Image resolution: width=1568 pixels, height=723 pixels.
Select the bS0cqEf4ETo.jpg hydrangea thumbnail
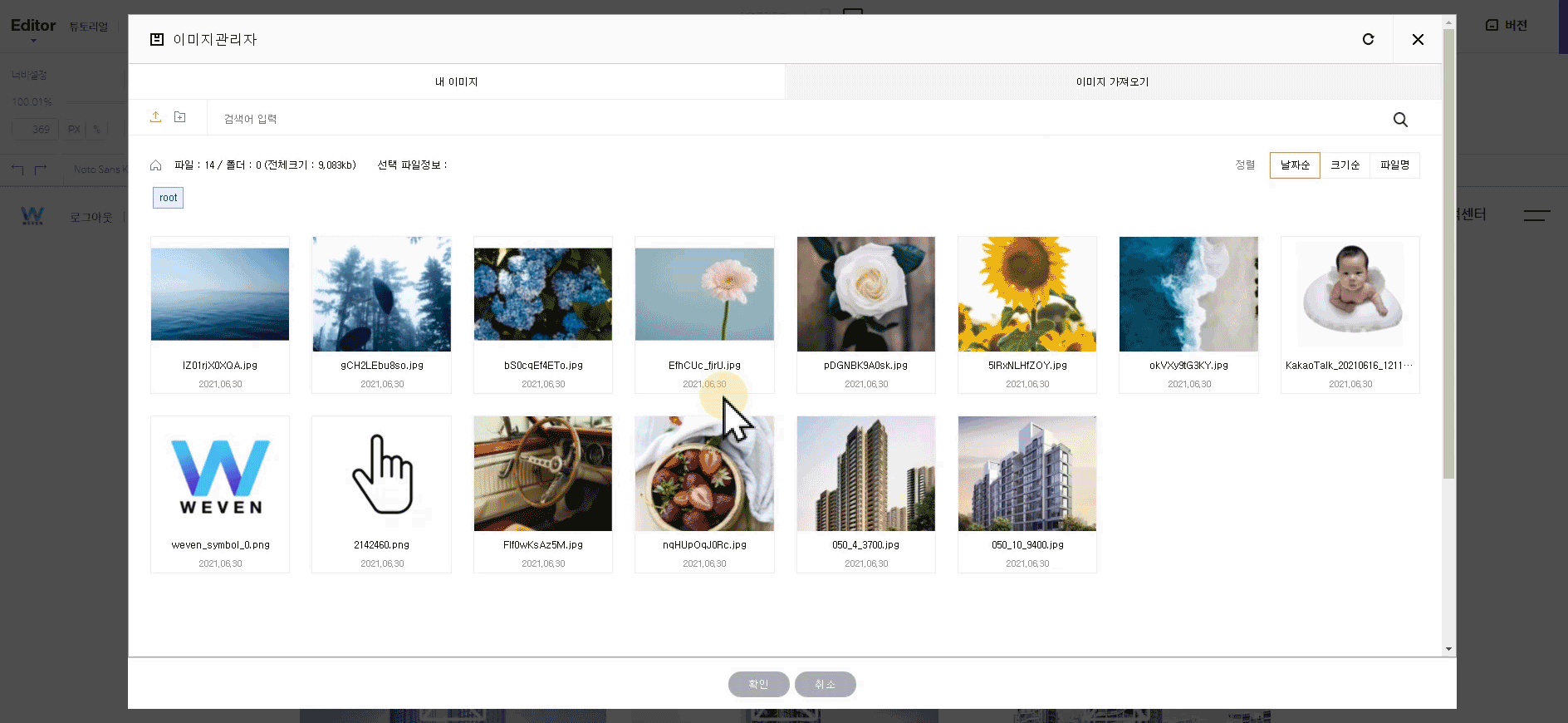[x=543, y=294]
